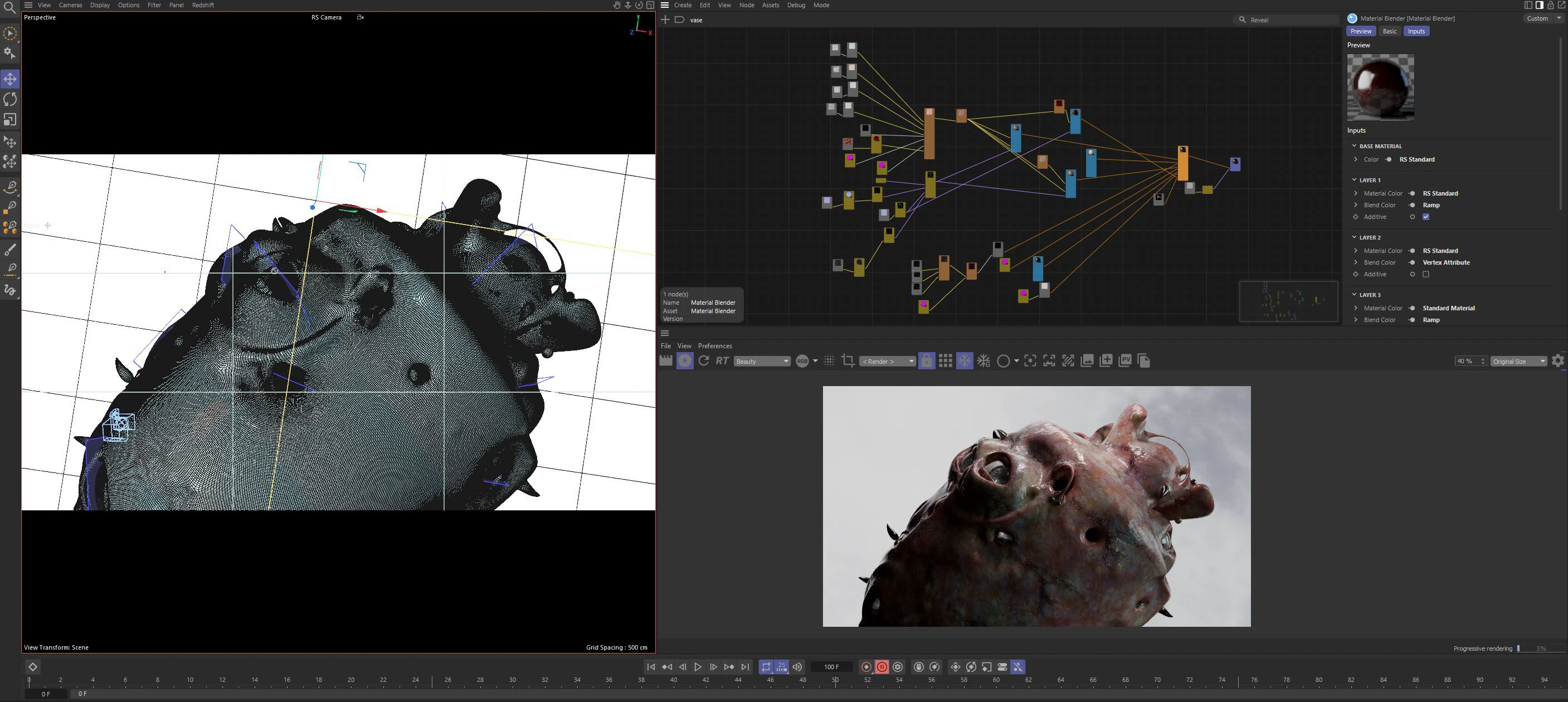The image size is (1568, 702).
Task: Toggle the camera lock icon in RenderView
Action: click(926, 361)
